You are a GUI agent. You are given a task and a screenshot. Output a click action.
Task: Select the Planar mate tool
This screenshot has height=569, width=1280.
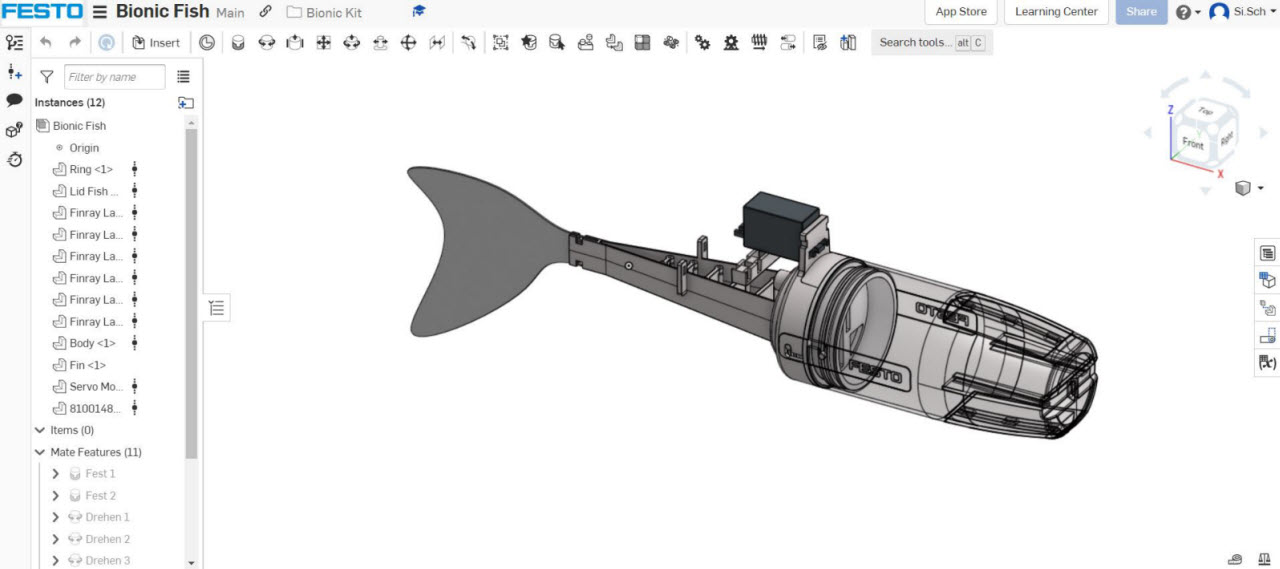pyautogui.click(x=323, y=43)
